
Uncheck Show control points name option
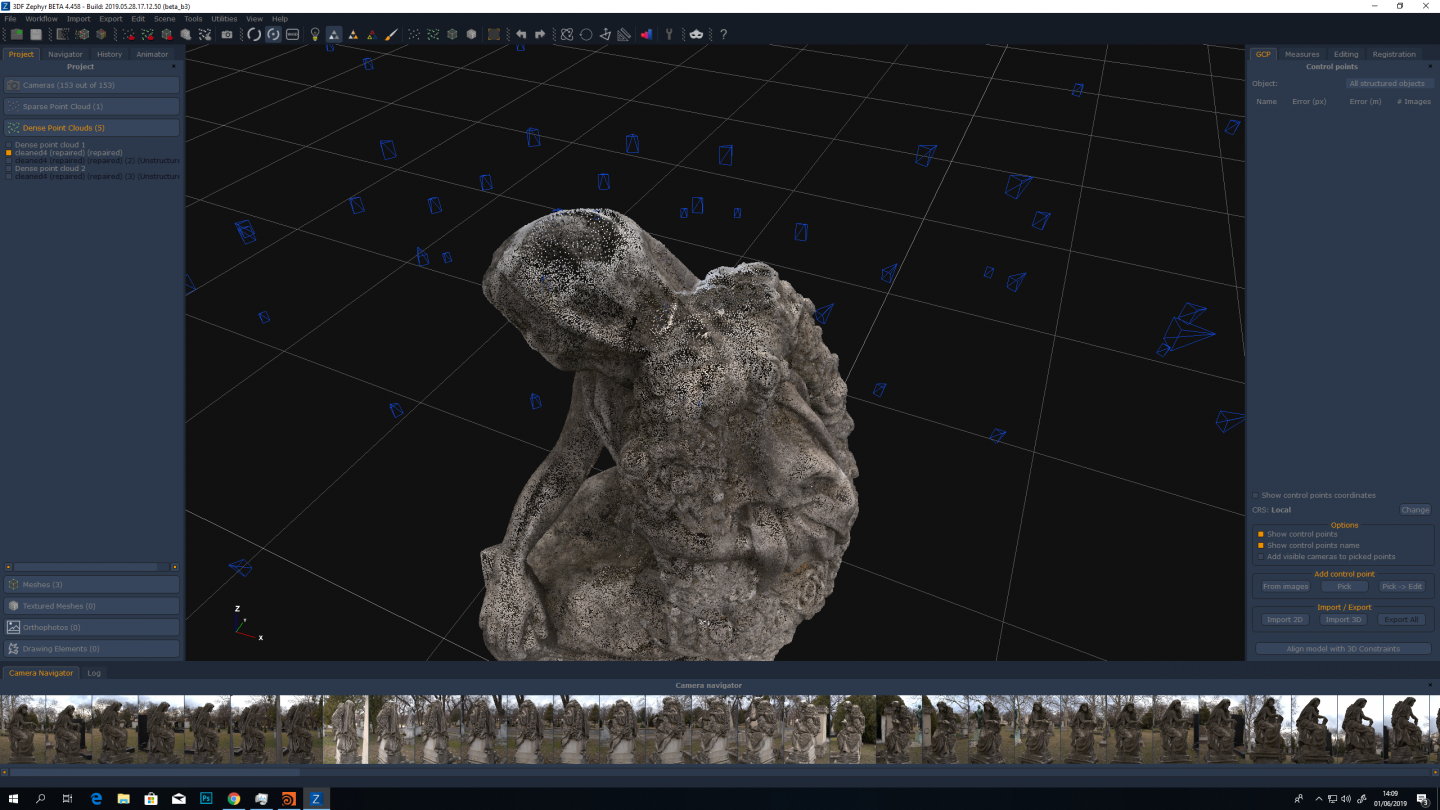[x=1260, y=546]
